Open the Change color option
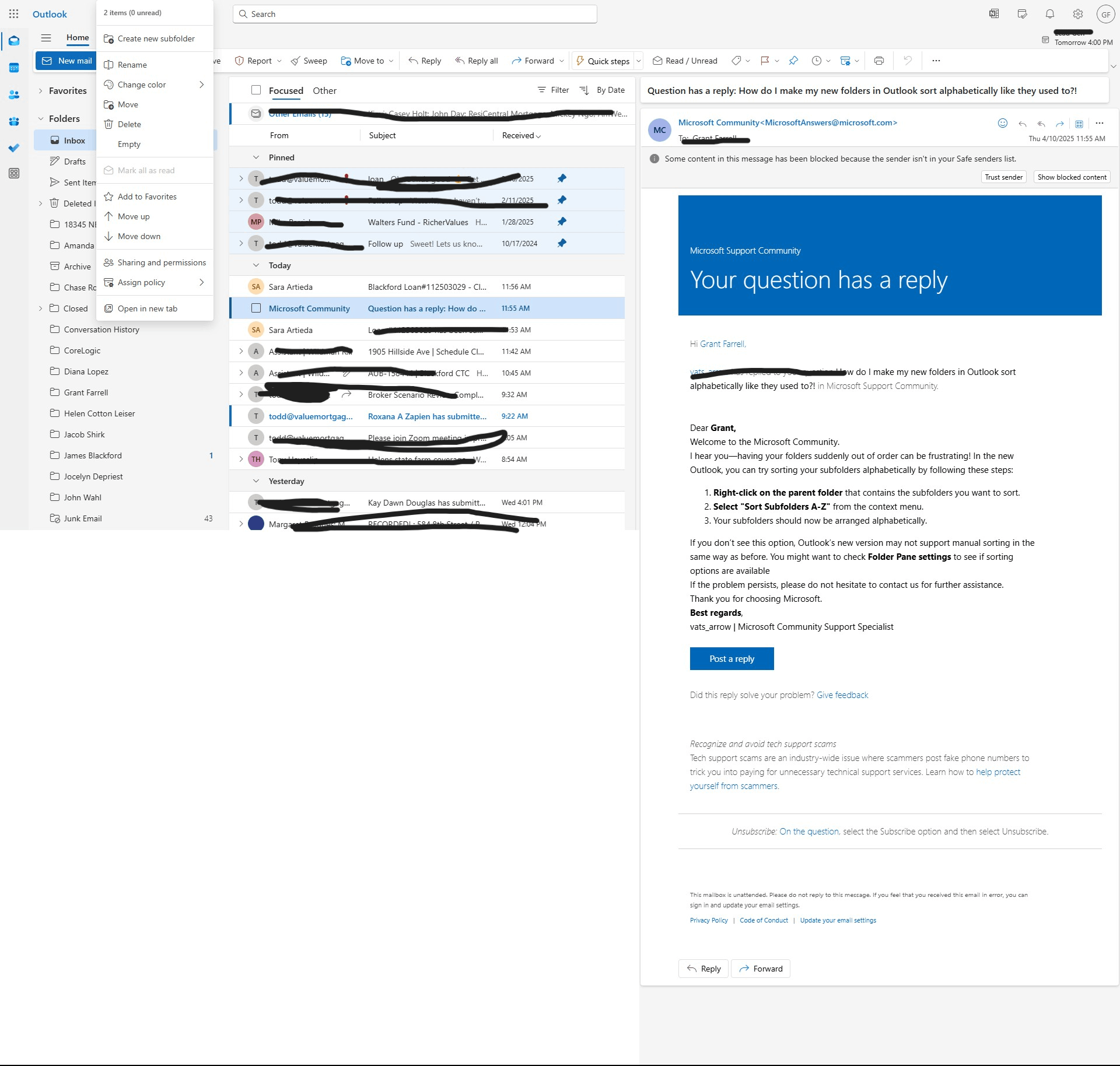 (141, 84)
